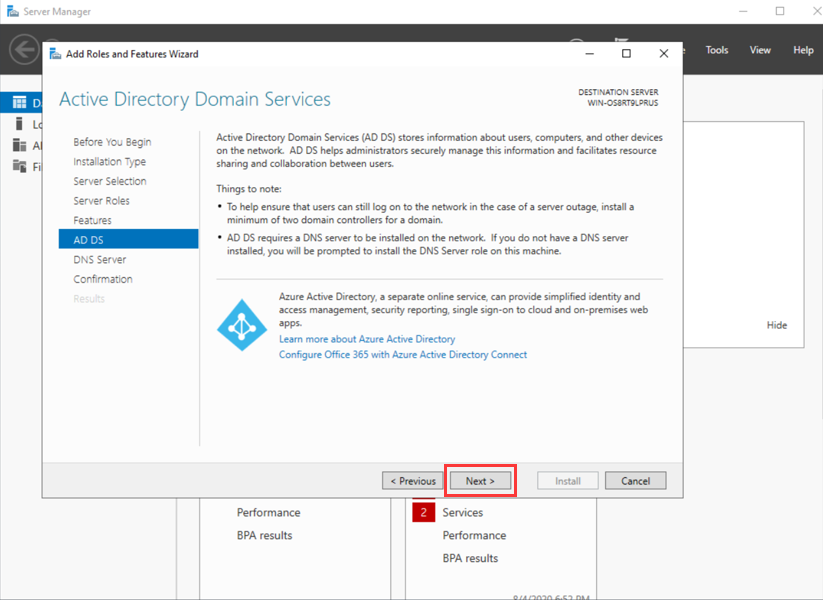Select the DNS Server step in wizard navigation
823x600 pixels.
(99, 259)
